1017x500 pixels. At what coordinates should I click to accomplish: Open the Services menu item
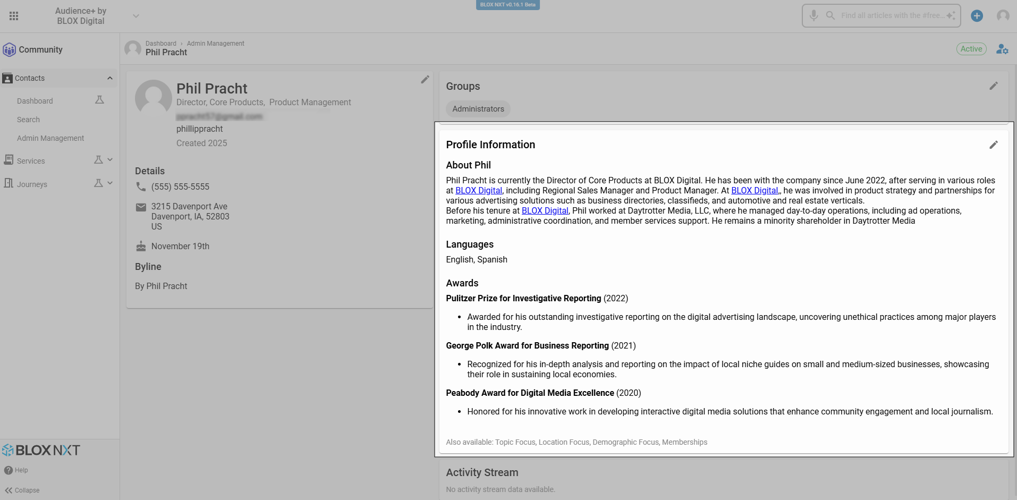point(31,161)
